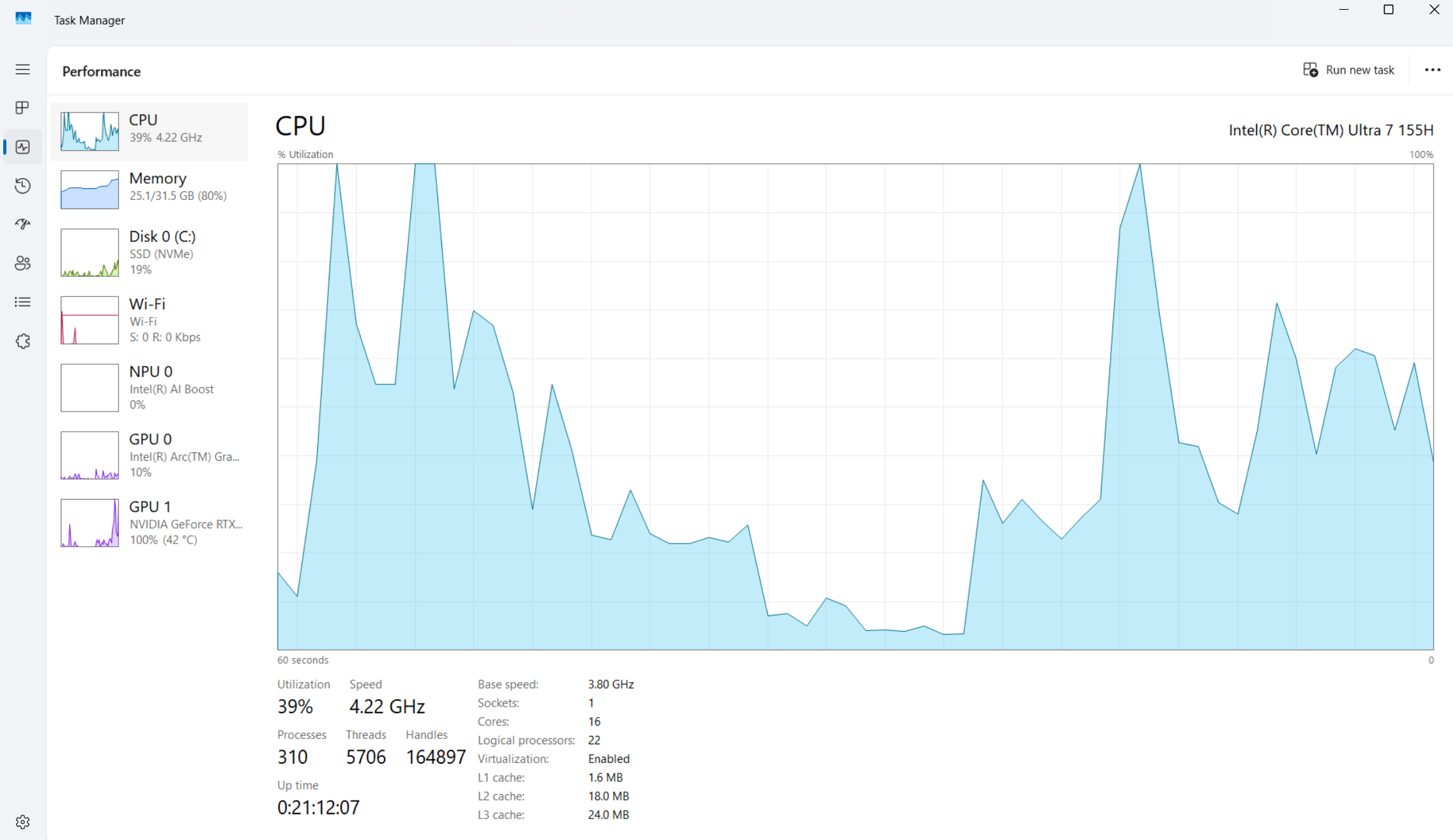Select the Wi-Fi performance item
This screenshot has height=840, width=1453.
click(x=150, y=320)
